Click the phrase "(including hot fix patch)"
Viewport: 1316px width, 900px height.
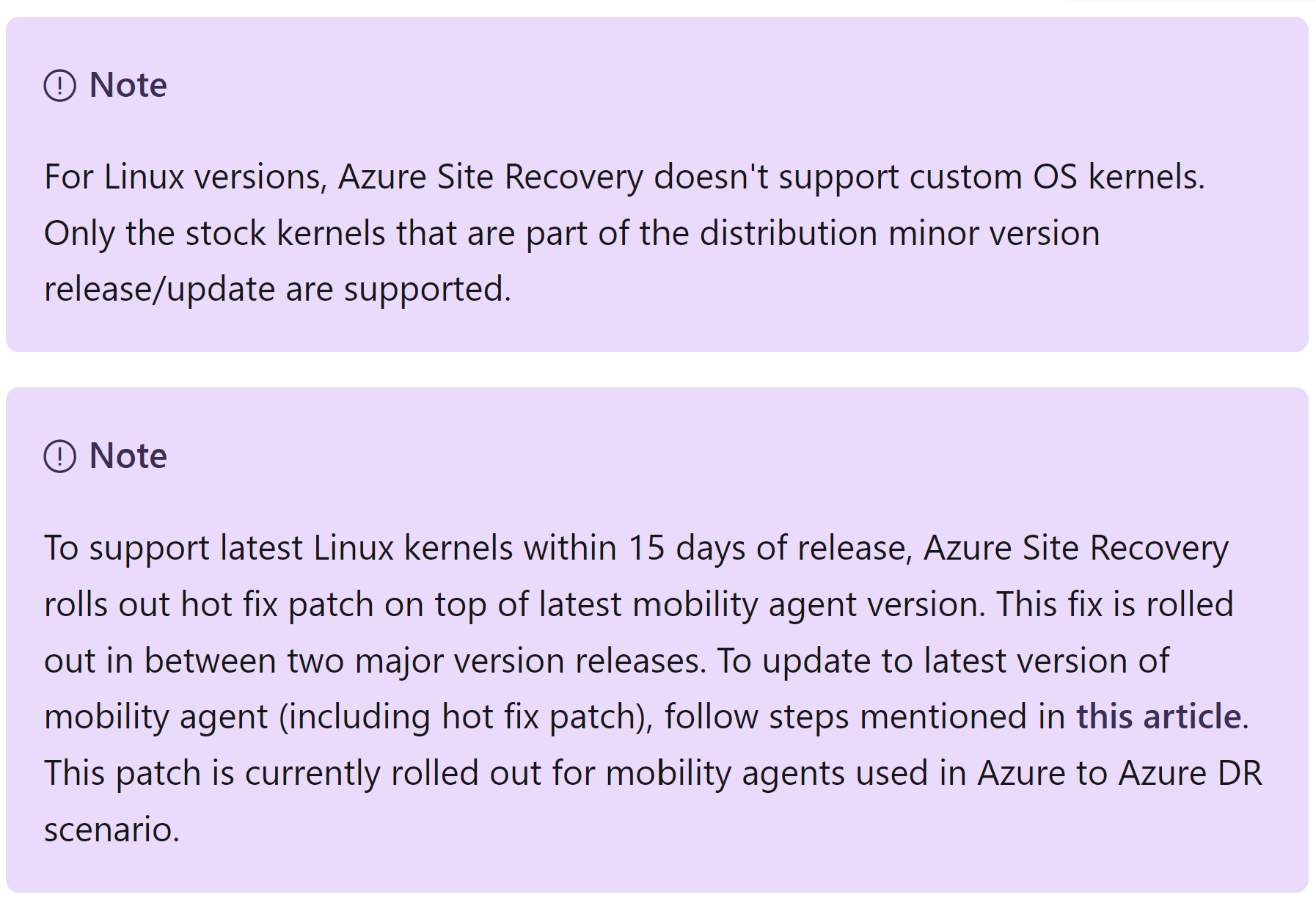pyautogui.click(x=466, y=717)
